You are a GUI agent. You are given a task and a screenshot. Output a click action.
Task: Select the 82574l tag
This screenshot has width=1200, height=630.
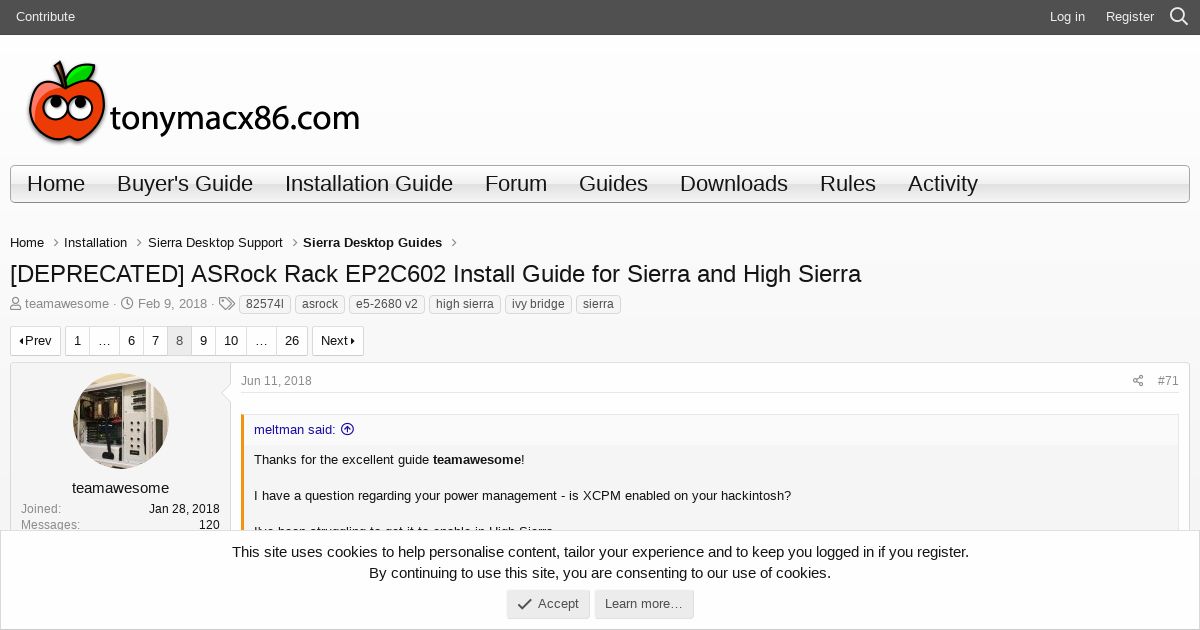tap(265, 304)
